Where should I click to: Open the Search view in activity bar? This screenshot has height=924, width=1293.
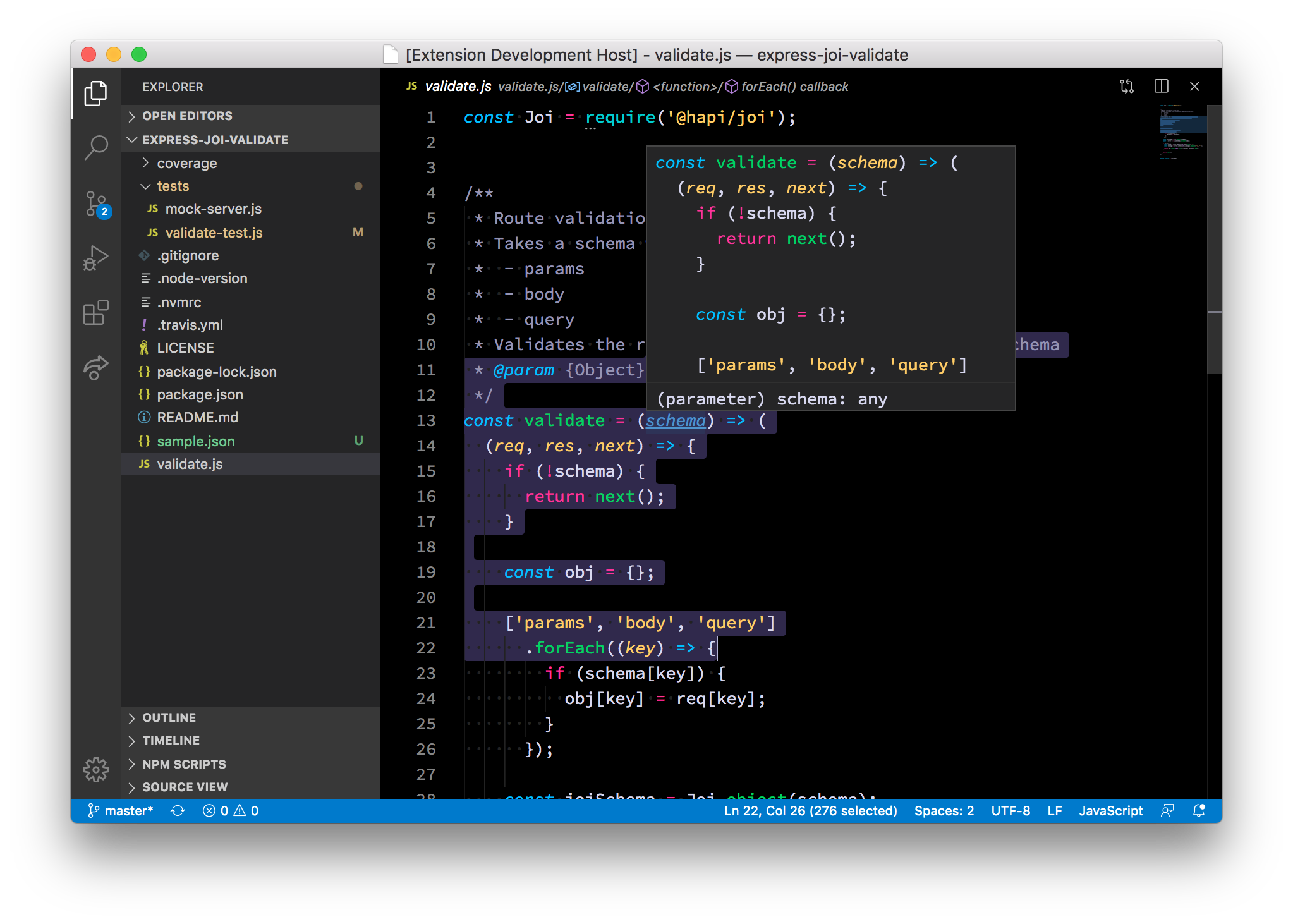click(96, 147)
